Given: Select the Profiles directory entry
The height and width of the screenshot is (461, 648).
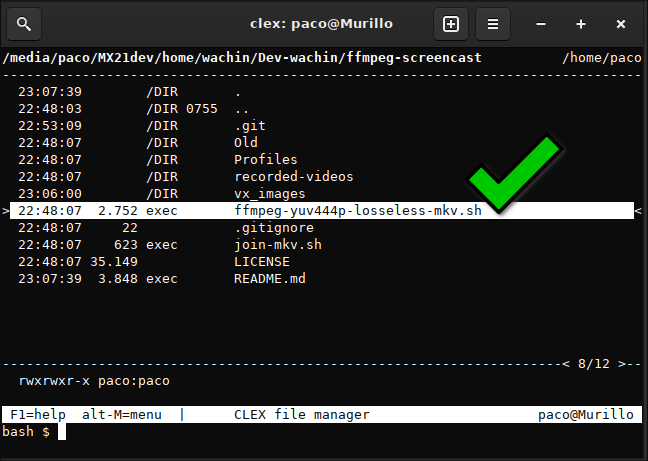Looking at the screenshot, I should [322, 159].
